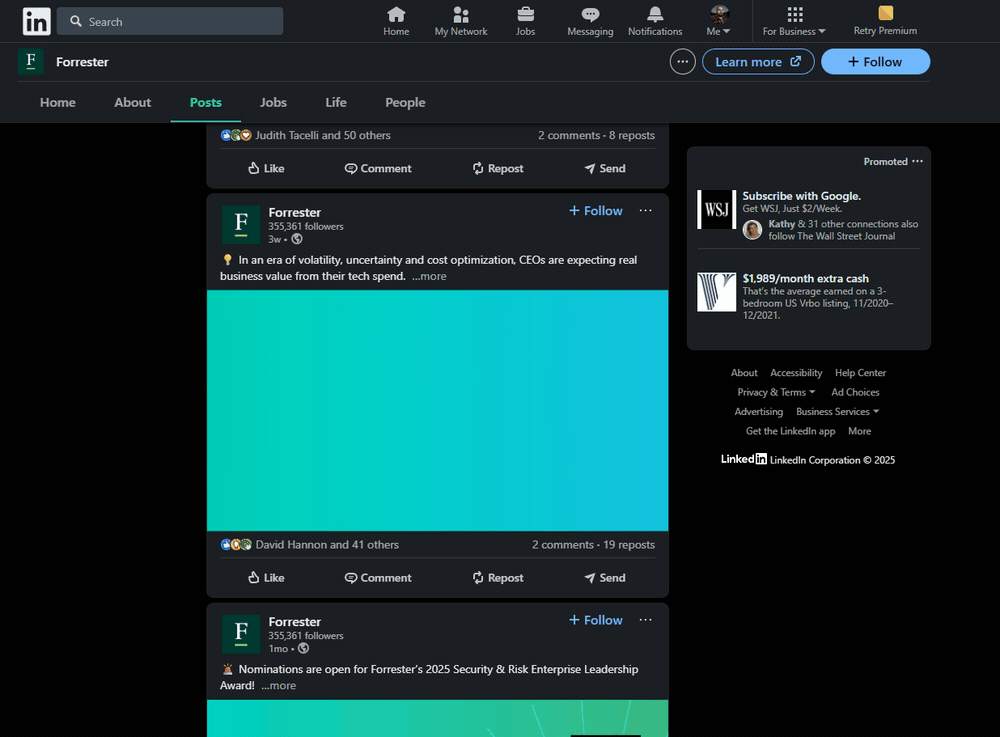
Task: Repost the post with 19 reposts
Action: click(x=497, y=578)
